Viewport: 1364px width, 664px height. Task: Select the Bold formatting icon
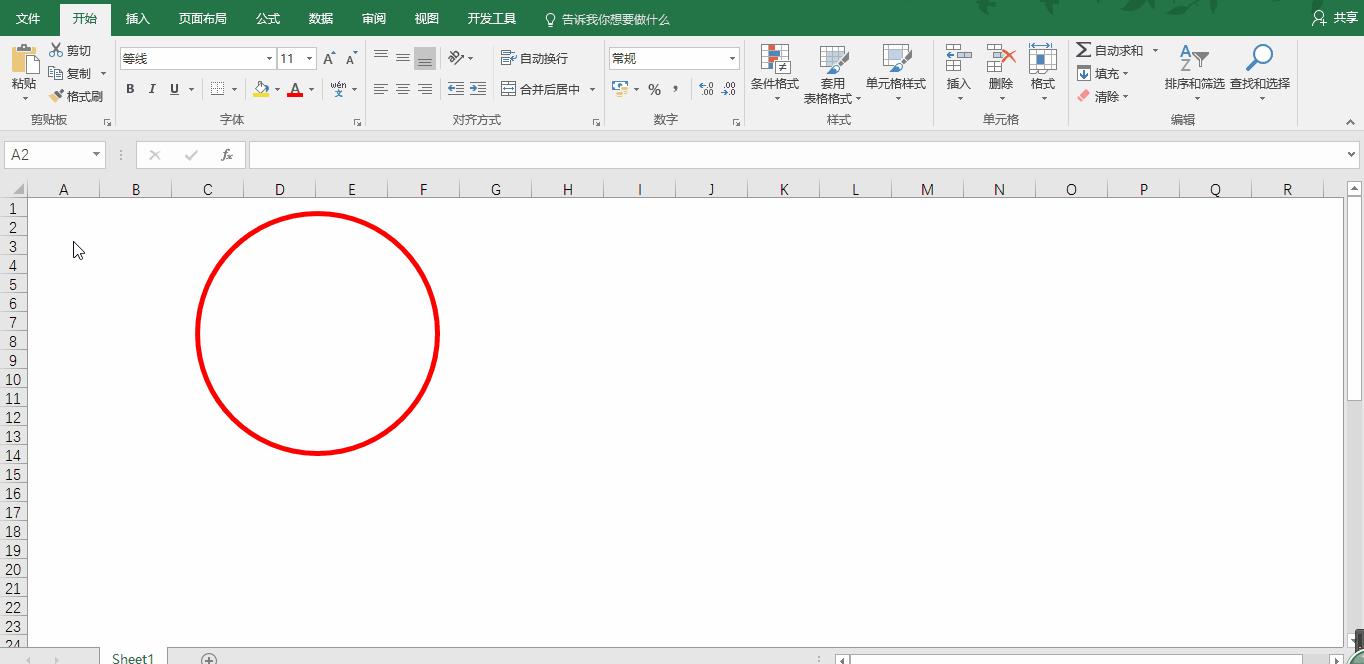(129, 89)
